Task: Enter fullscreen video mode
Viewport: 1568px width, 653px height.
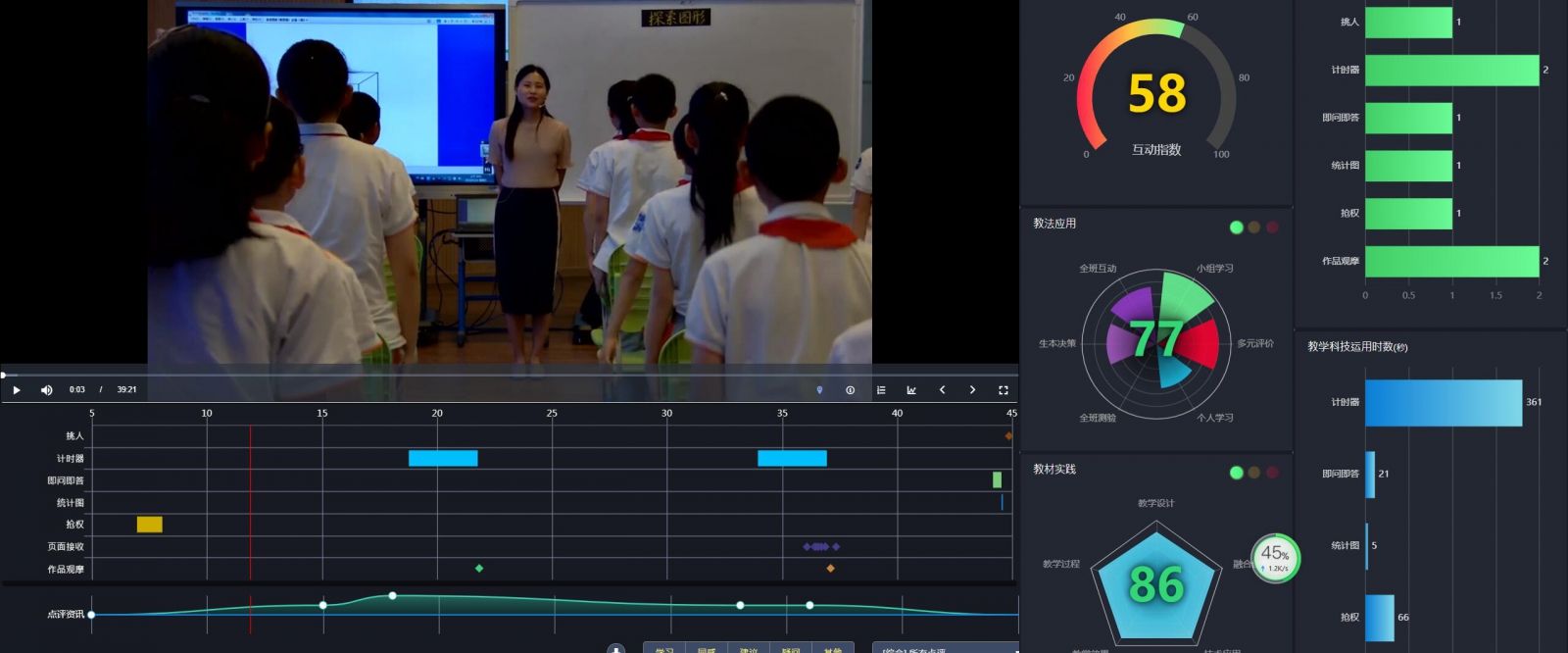Action: (1003, 390)
